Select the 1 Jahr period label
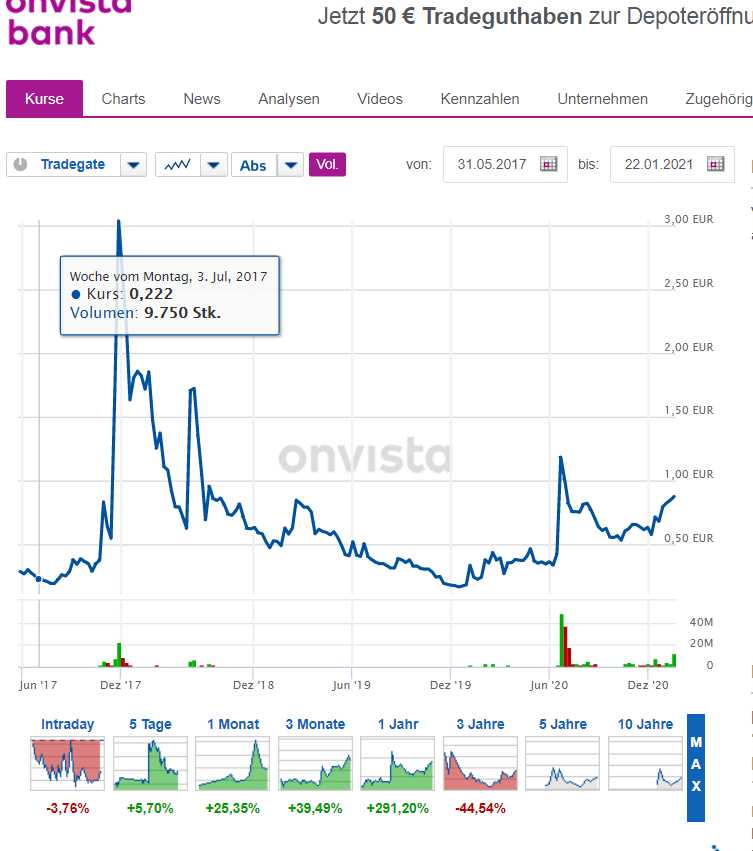This screenshot has width=753, height=851. coord(398,724)
